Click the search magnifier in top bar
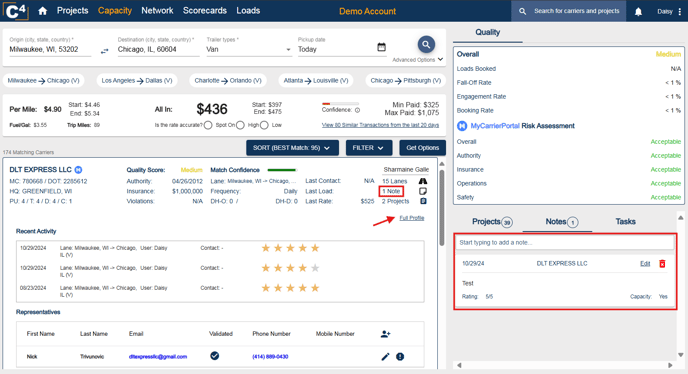This screenshot has height=374, width=688. click(x=522, y=11)
